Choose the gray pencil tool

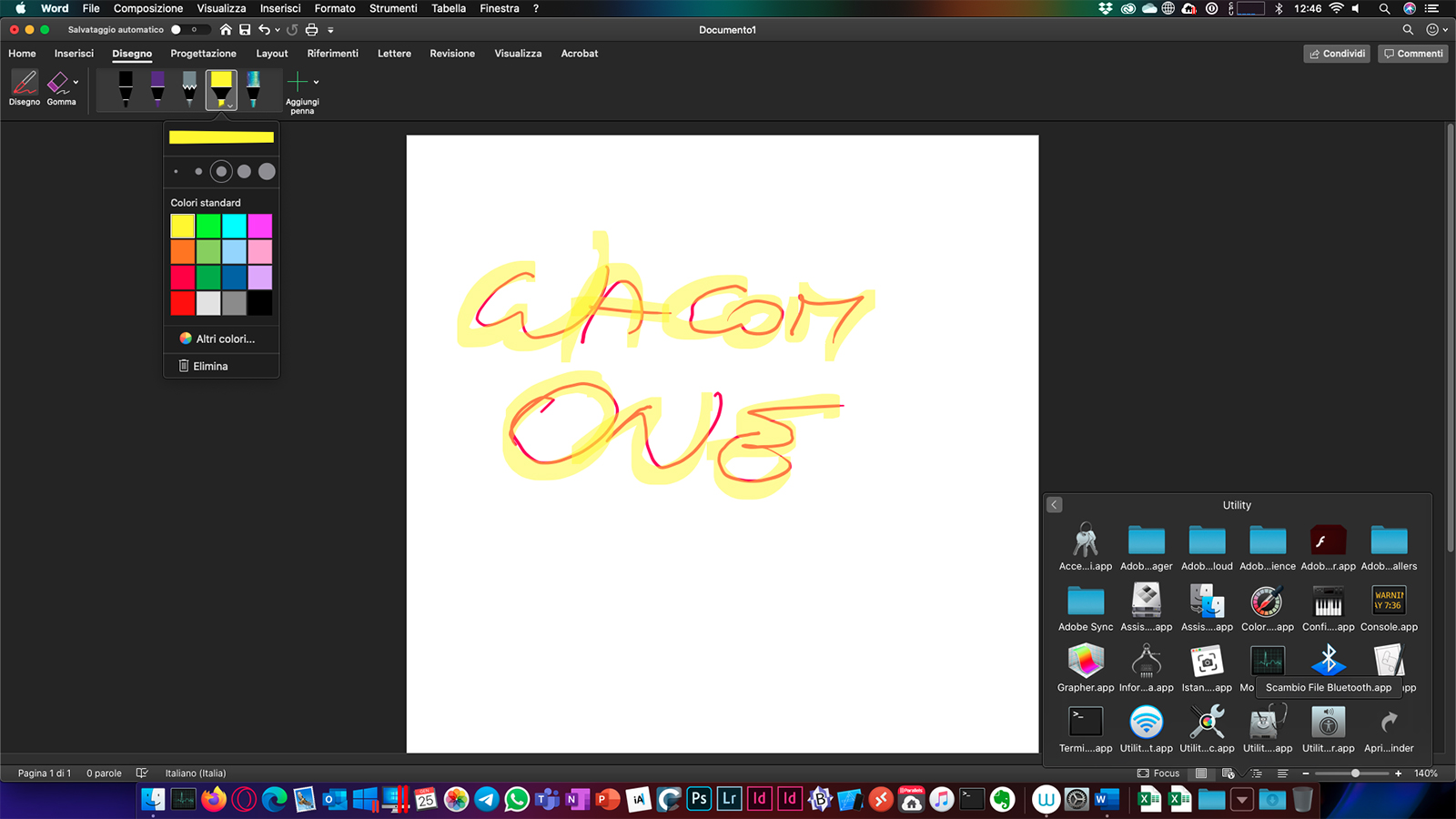click(x=189, y=89)
